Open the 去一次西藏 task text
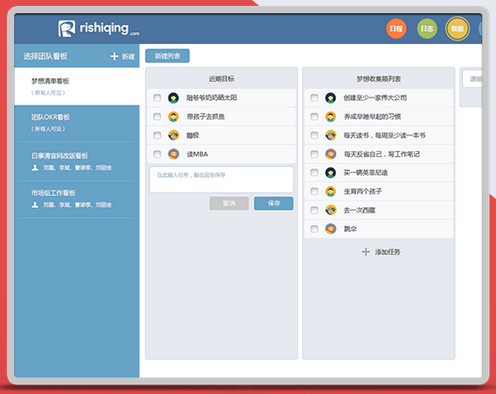This screenshot has height=394, width=496. click(x=359, y=210)
